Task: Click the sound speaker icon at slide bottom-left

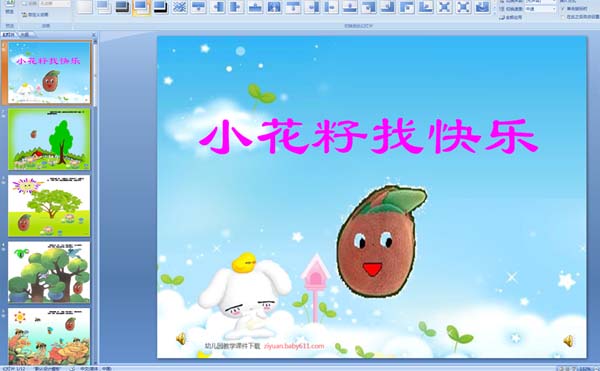Action: pyautogui.click(x=181, y=338)
